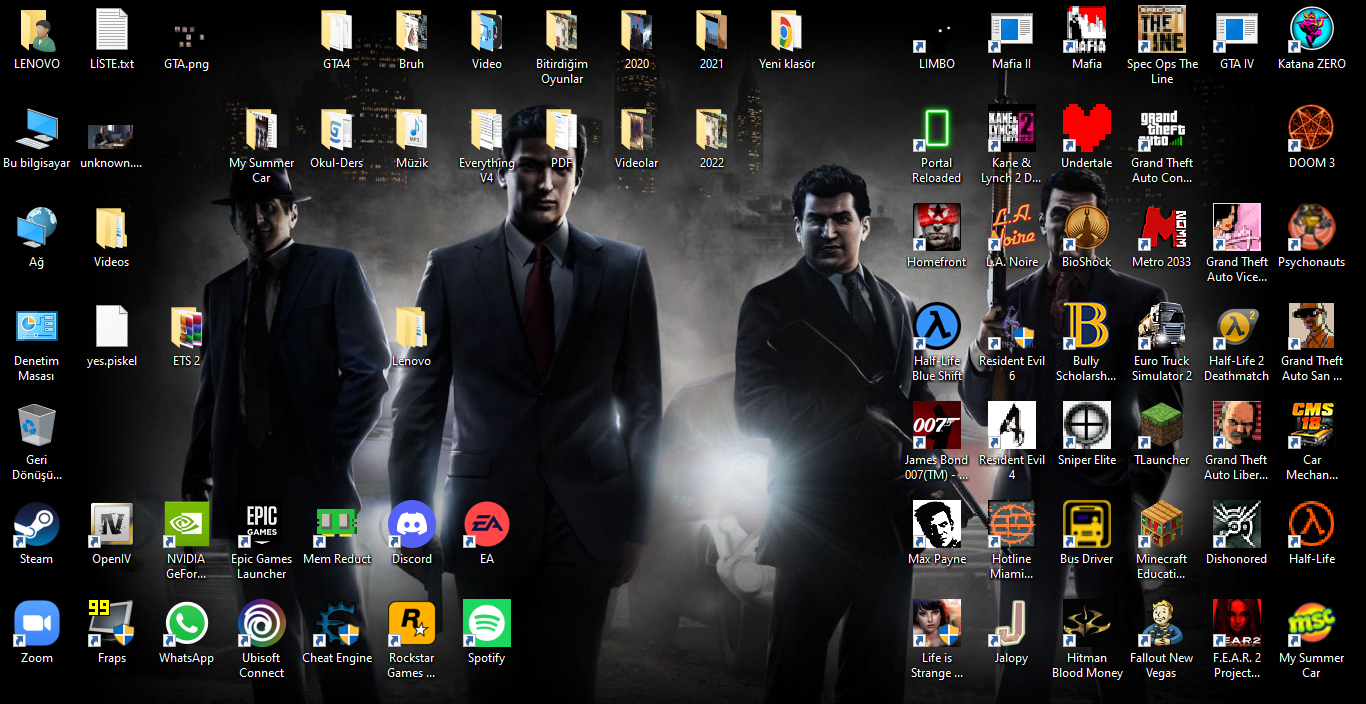Open Minecraft Education icon

click(x=1162, y=525)
